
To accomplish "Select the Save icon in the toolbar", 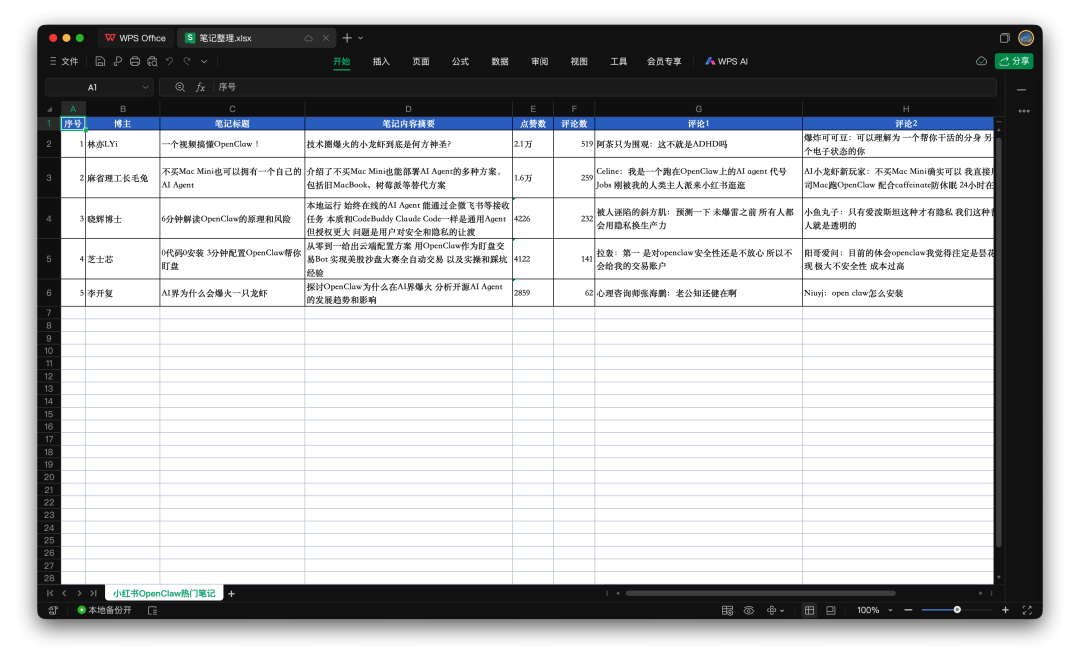I will 100,61.
